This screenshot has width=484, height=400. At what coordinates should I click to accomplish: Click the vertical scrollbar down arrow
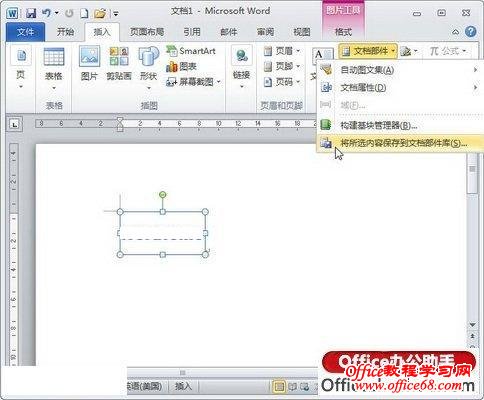[x=472, y=324]
